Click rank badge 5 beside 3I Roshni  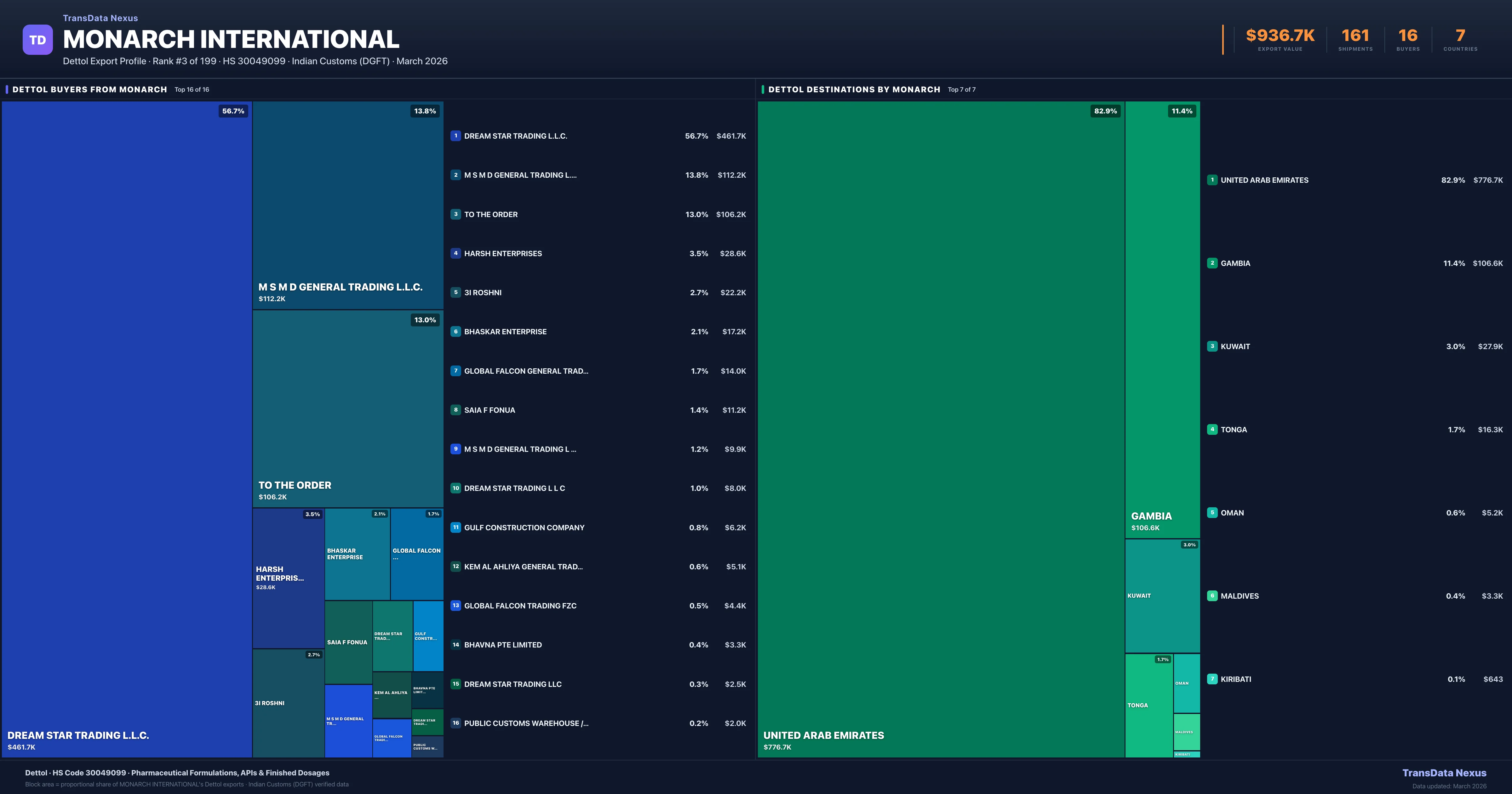(x=455, y=292)
